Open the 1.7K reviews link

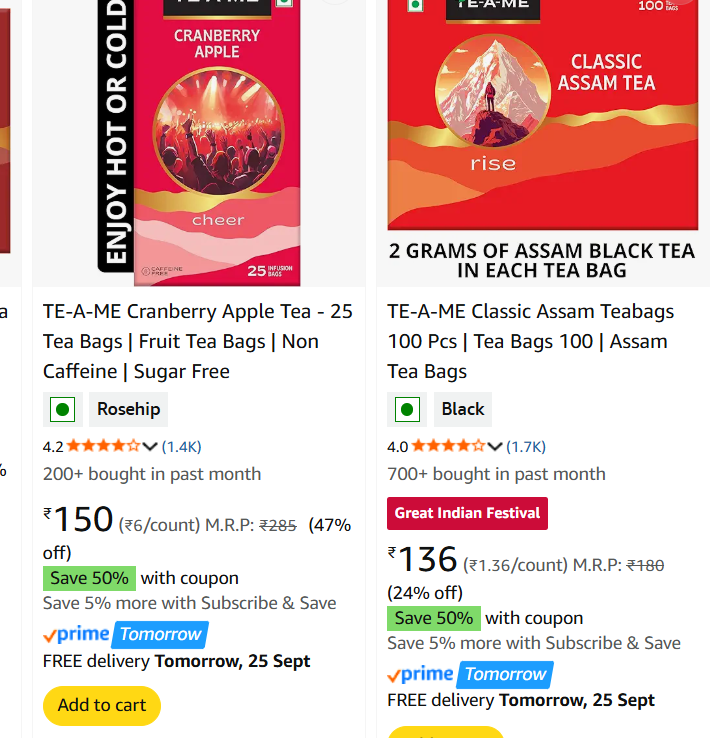pyautogui.click(x=526, y=446)
